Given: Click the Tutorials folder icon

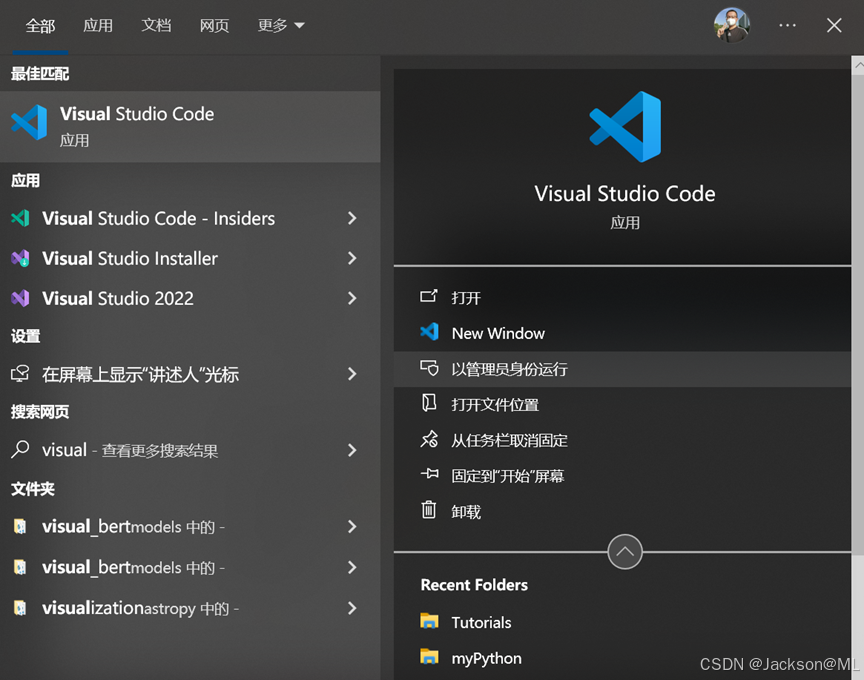Looking at the screenshot, I should [429, 621].
